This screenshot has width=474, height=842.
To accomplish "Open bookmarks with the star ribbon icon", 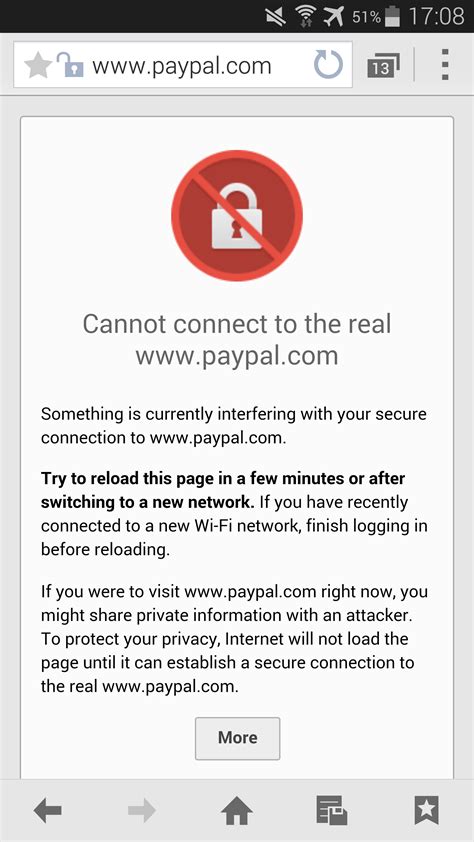I will pos(427,810).
